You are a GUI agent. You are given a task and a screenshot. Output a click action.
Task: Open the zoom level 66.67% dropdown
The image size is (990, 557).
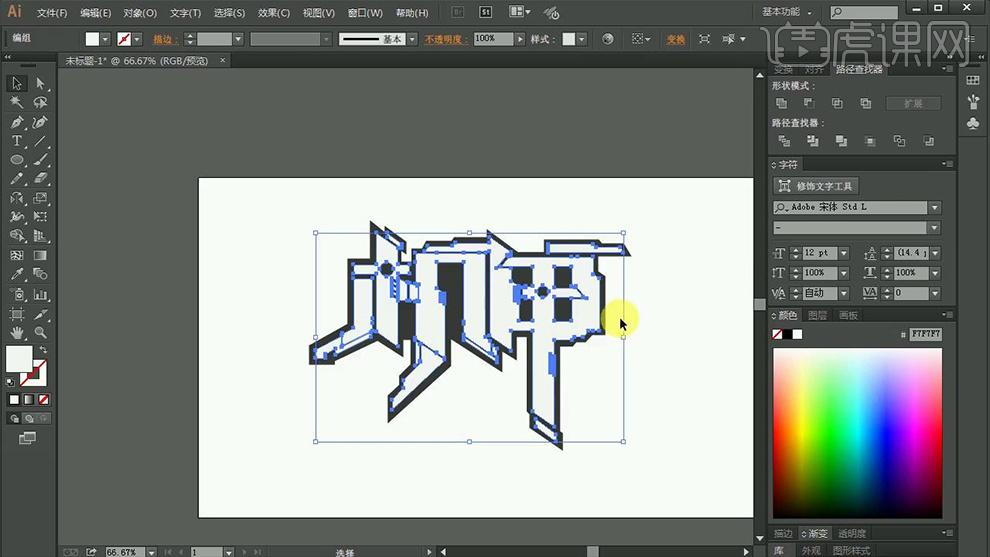(x=152, y=552)
